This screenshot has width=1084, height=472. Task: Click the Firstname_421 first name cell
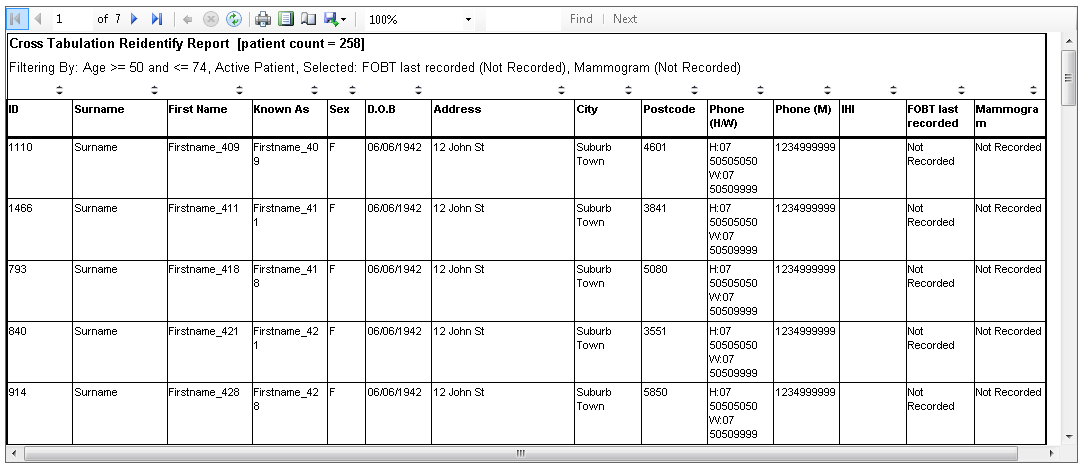(209, 352)
